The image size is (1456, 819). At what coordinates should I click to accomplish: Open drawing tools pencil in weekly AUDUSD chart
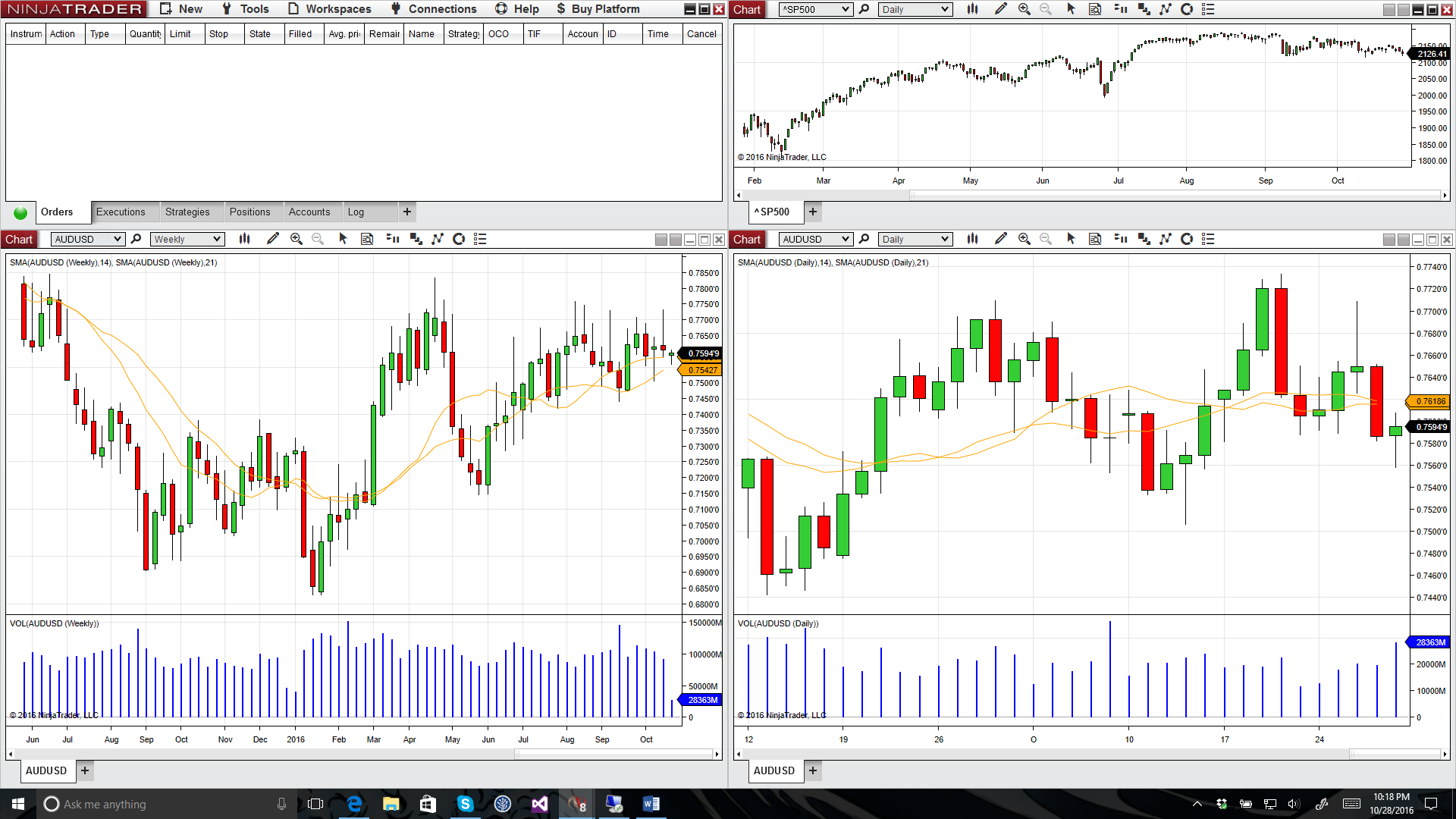273,239
